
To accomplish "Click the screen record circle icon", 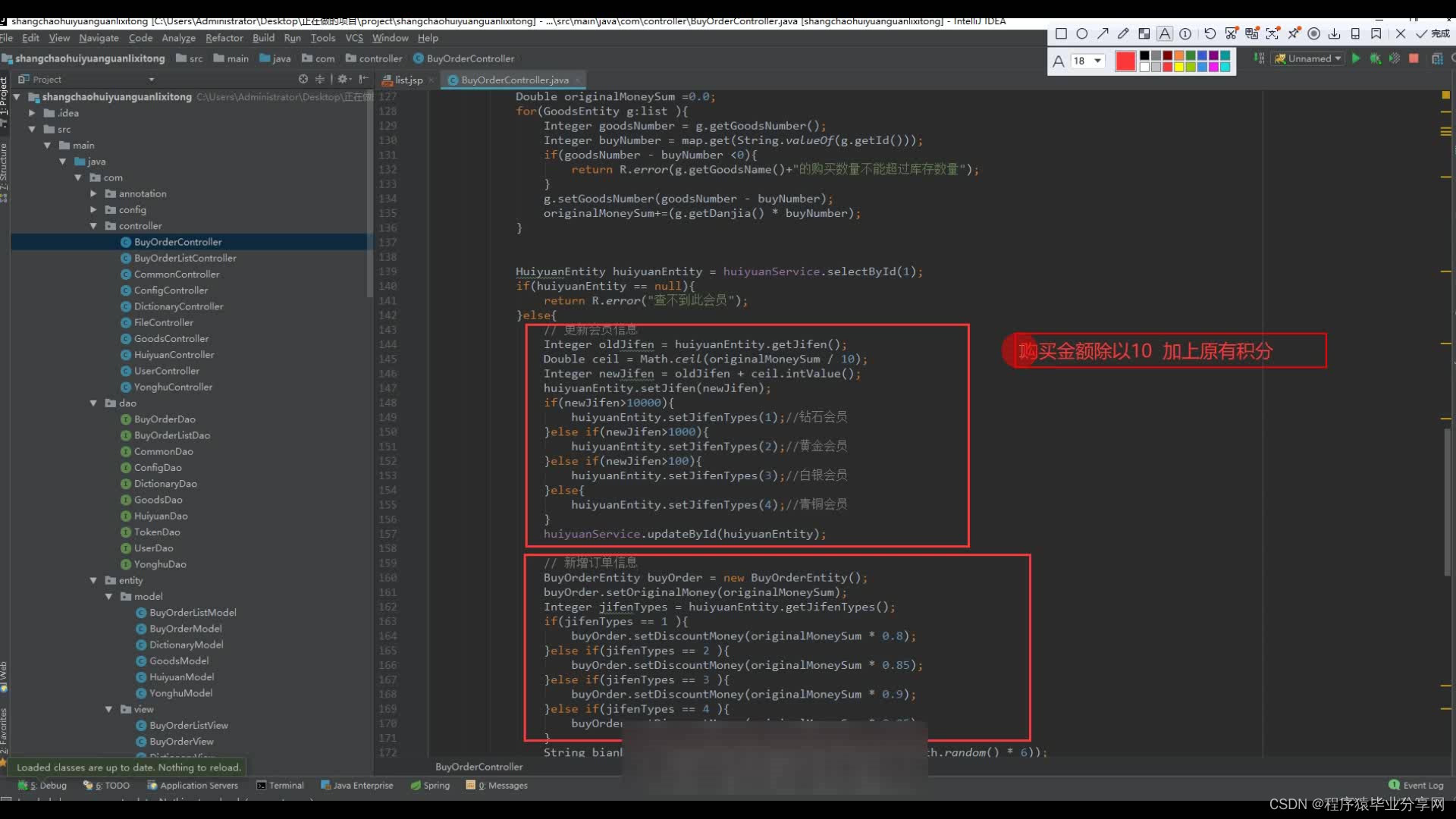I will (x=1314, y=33).
